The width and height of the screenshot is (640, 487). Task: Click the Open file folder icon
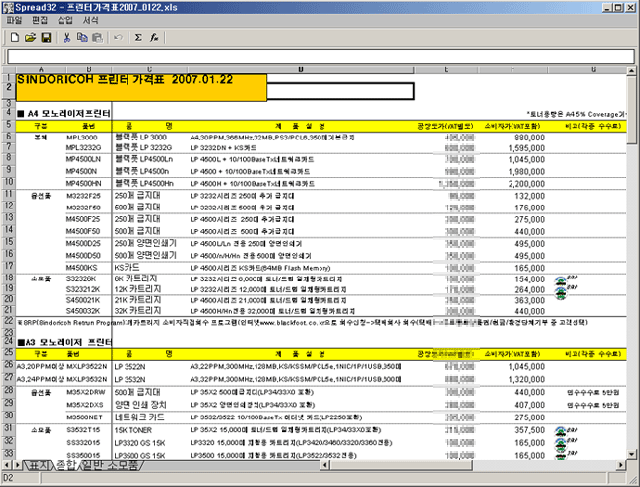pos(30,38)
